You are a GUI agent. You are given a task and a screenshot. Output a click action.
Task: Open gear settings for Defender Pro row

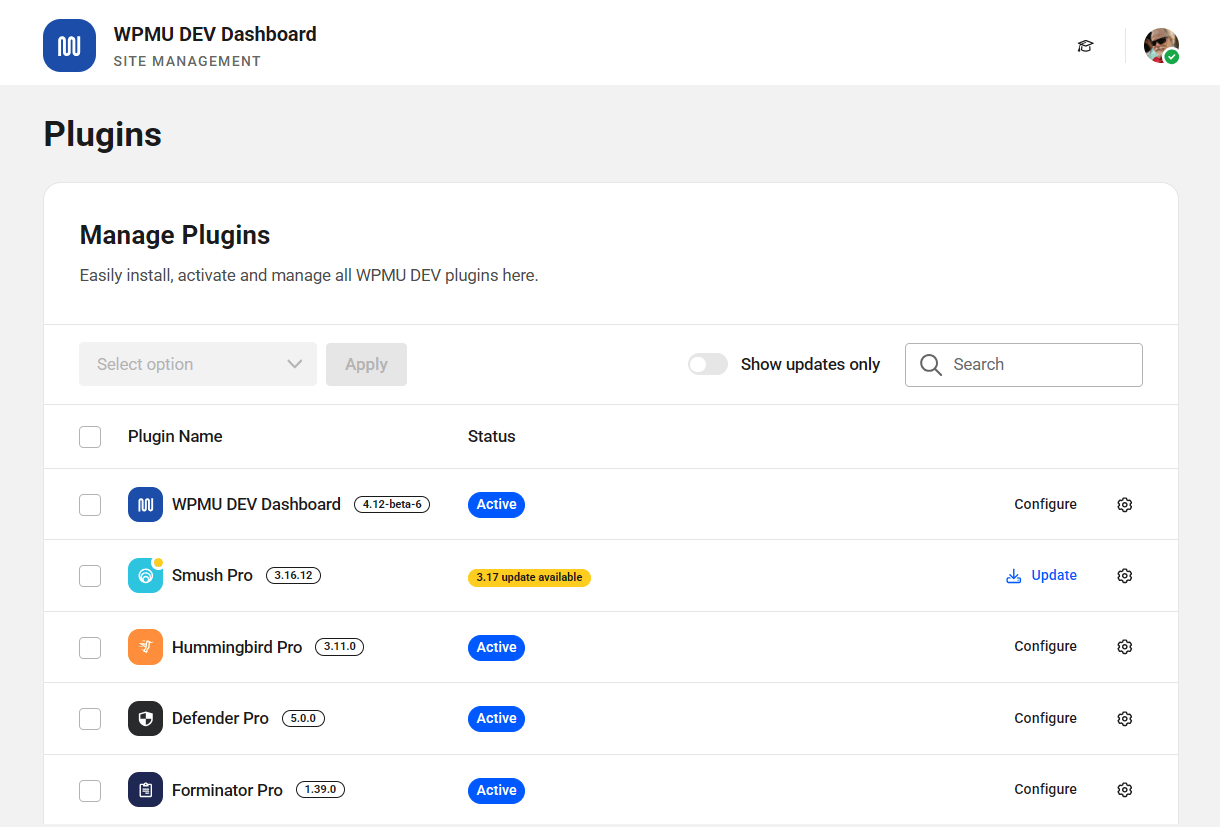tap(1124, 719)
